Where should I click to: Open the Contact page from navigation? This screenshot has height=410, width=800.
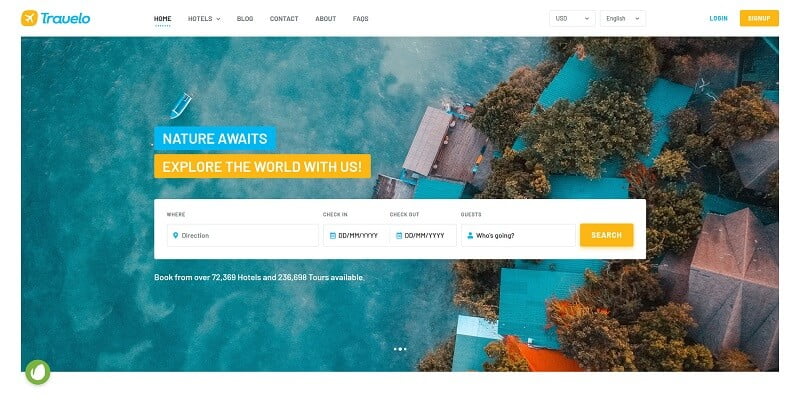pyautogui.click(x=284, y=19)
